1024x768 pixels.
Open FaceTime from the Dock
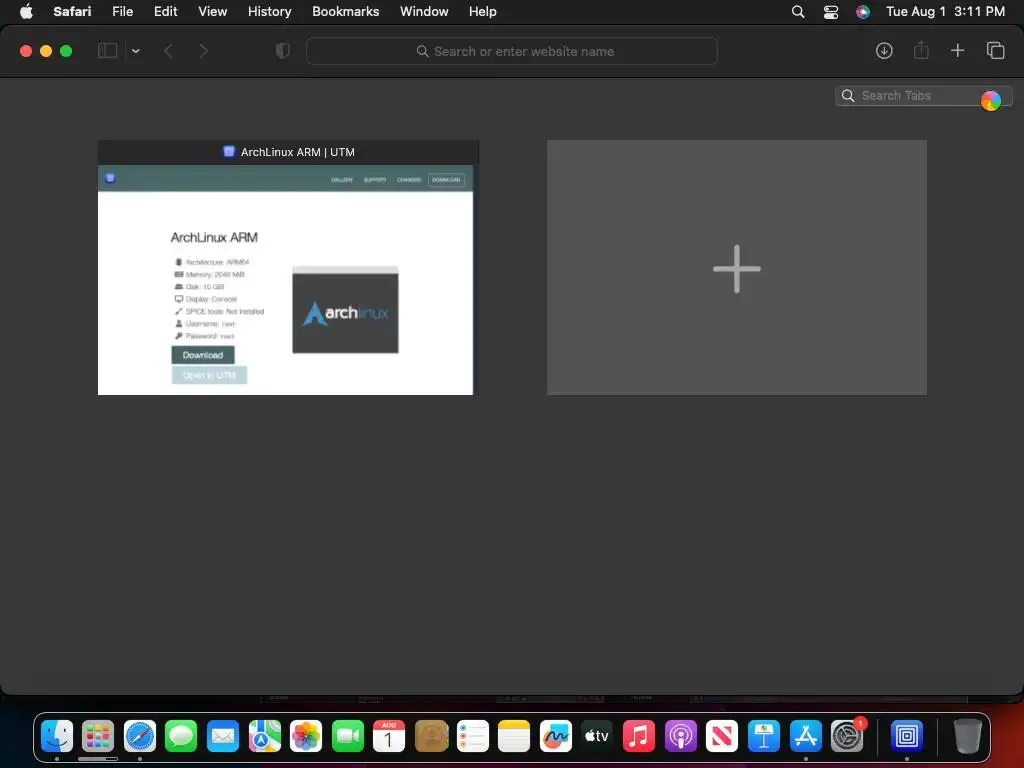[x=347, y=736]
